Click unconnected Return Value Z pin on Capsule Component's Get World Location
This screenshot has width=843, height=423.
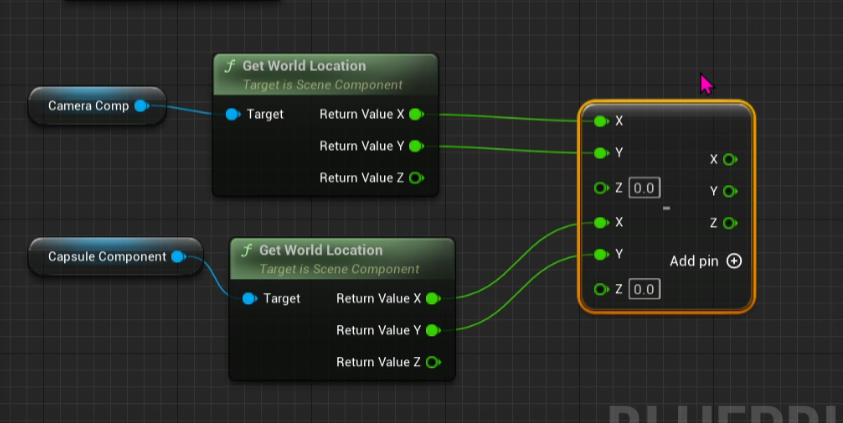(433, 362)
